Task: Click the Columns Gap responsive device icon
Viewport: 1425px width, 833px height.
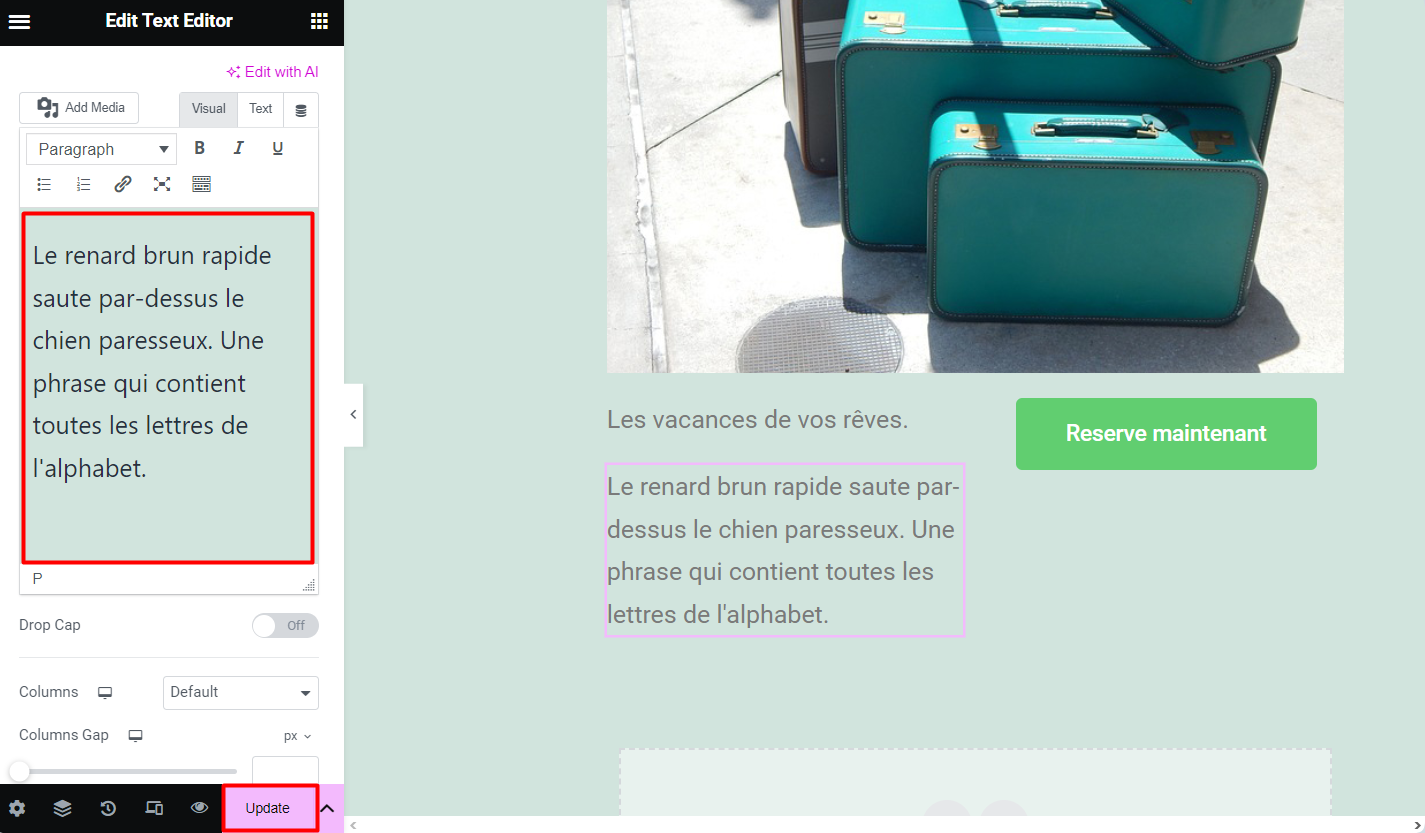Action: (x=135, y=735)
